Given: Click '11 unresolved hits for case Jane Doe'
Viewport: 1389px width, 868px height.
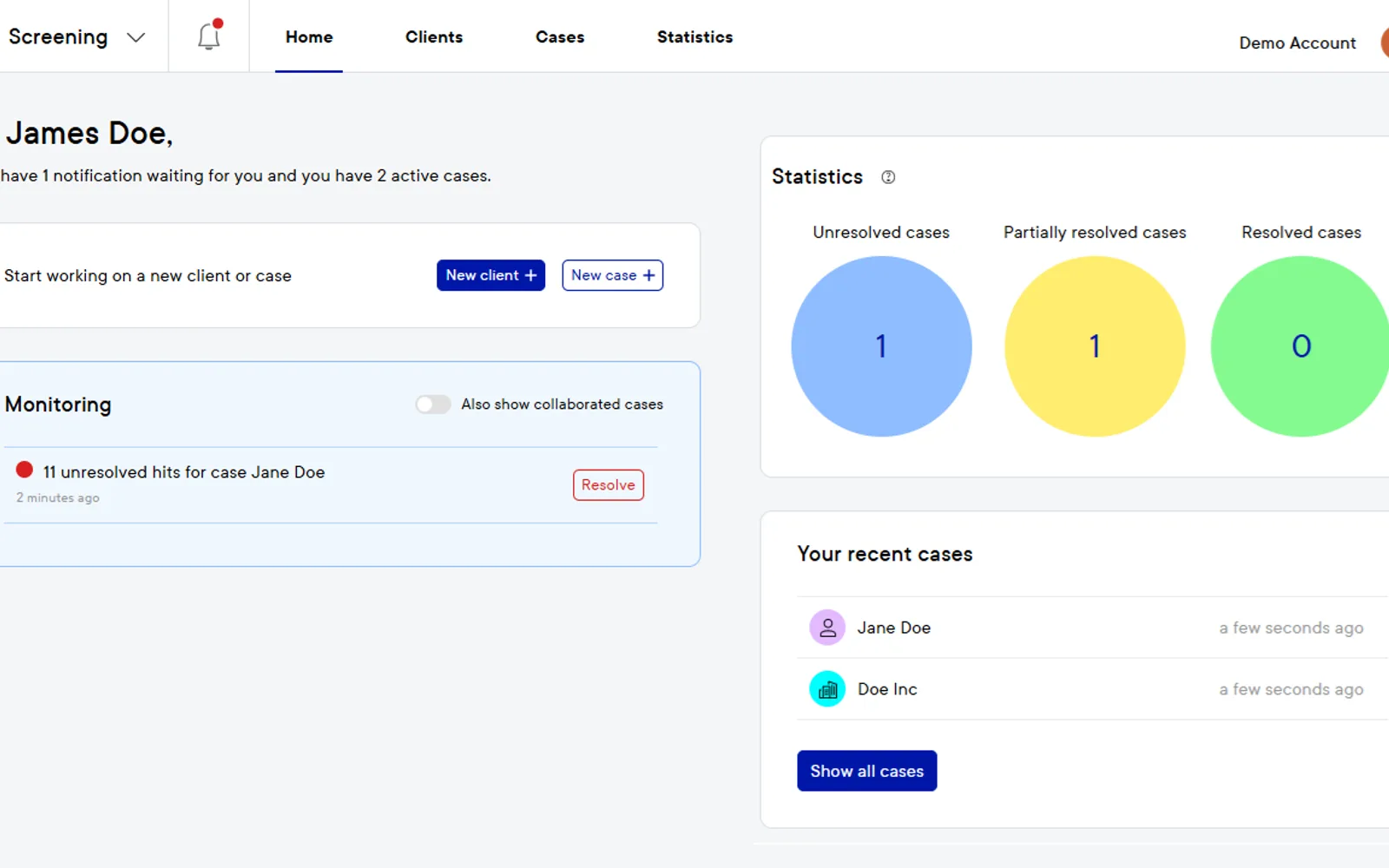Looking at the screenshot, I should 184,472.
